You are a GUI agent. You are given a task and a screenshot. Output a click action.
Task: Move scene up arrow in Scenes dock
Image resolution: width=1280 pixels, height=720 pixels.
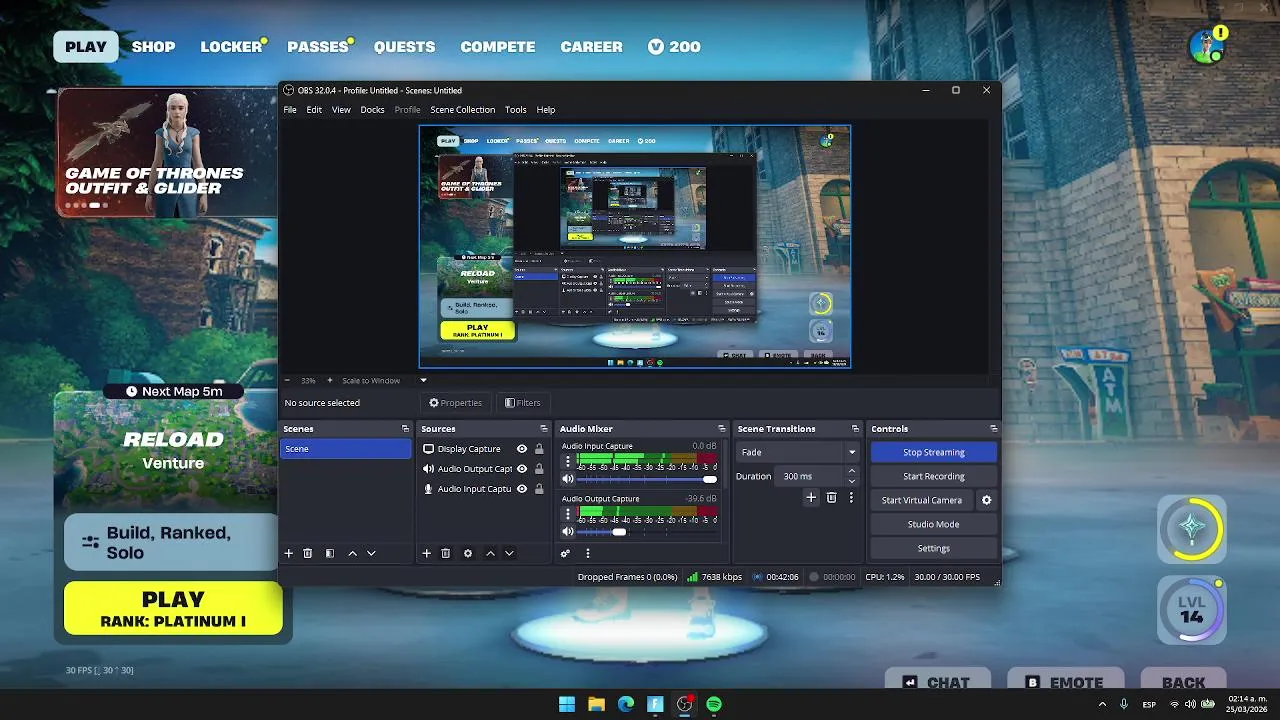click(x=352, y=553)
